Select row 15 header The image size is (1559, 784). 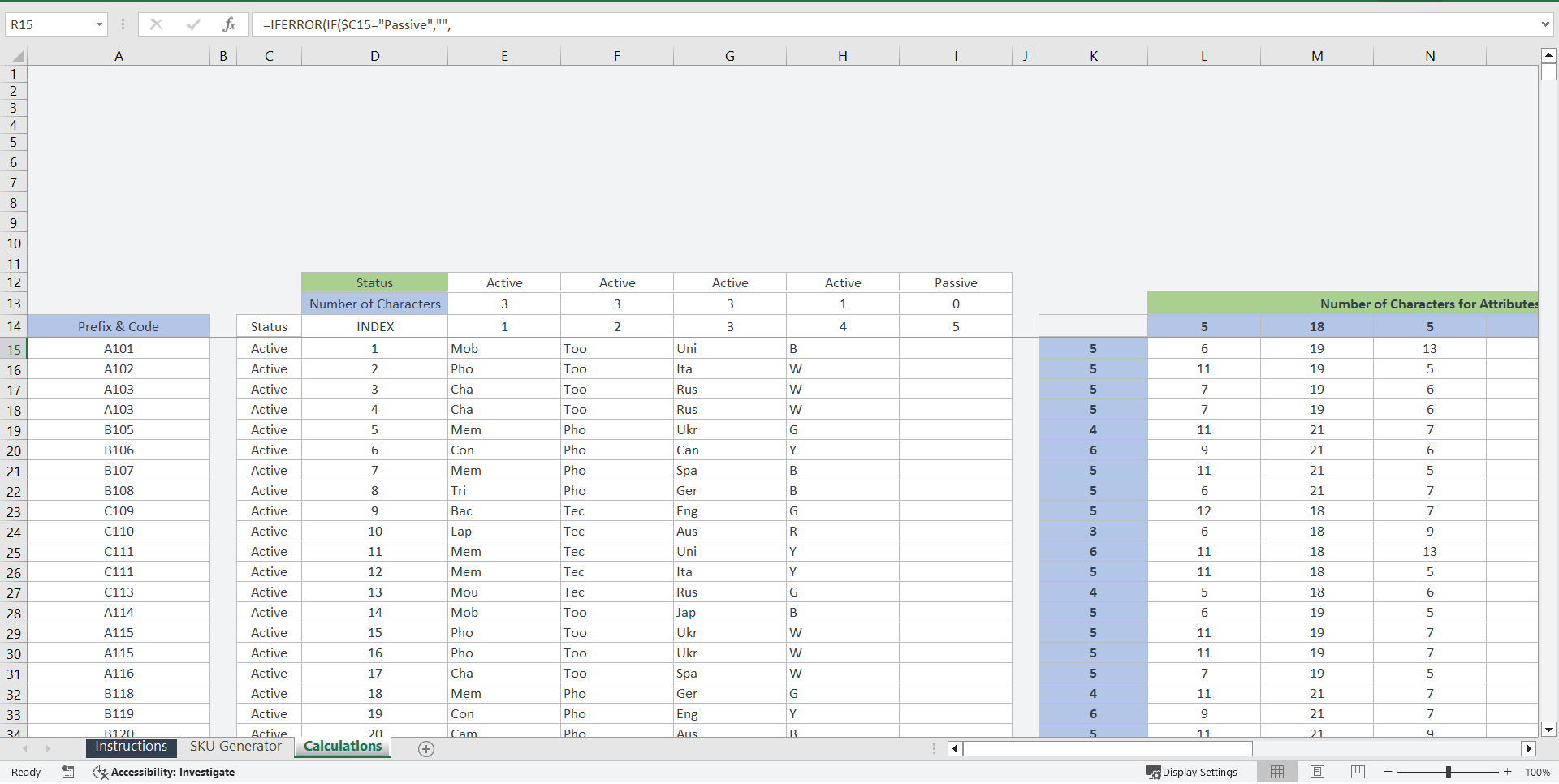coord(14,349)
